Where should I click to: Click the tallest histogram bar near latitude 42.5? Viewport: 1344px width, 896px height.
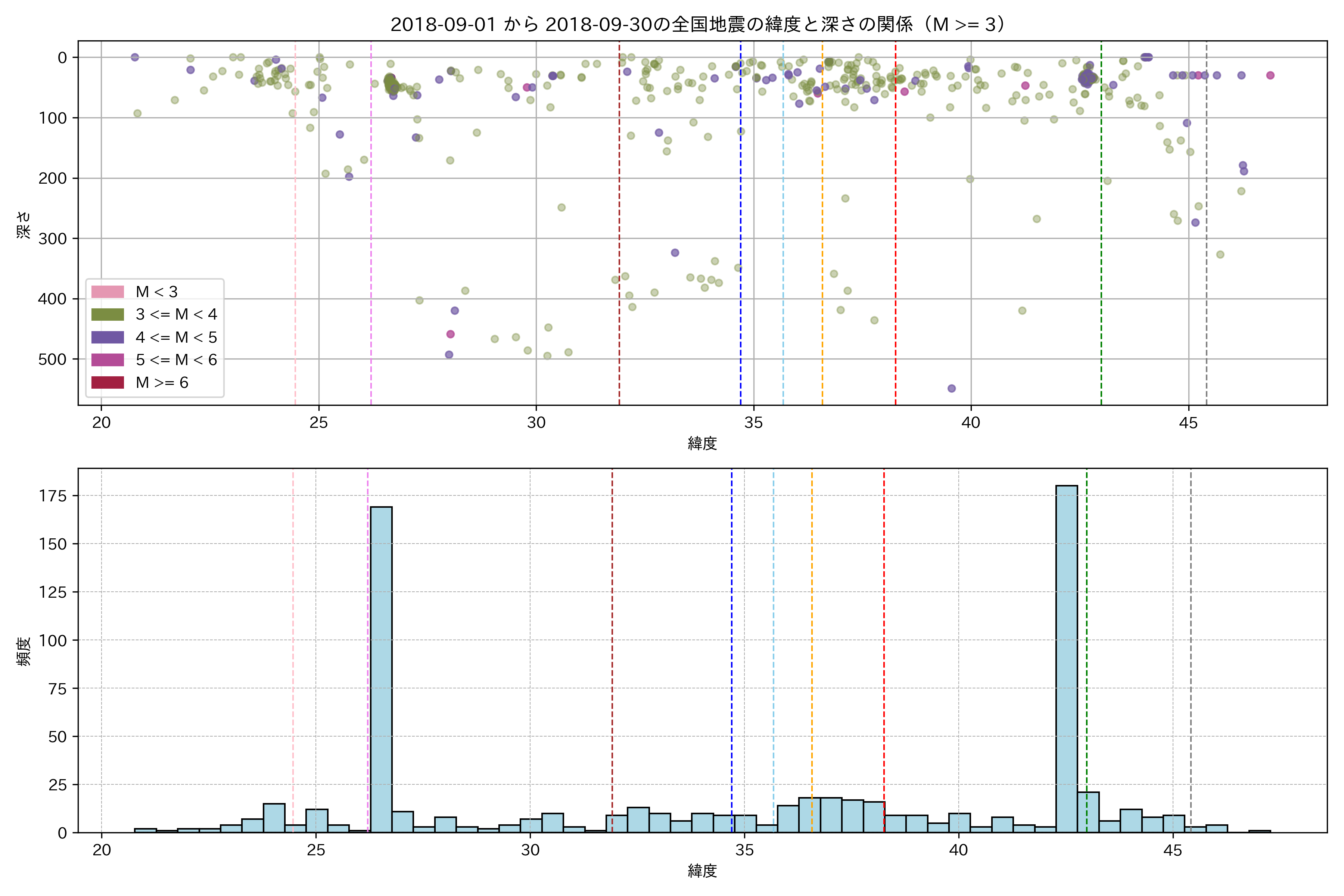click(x=1066, y=657)
